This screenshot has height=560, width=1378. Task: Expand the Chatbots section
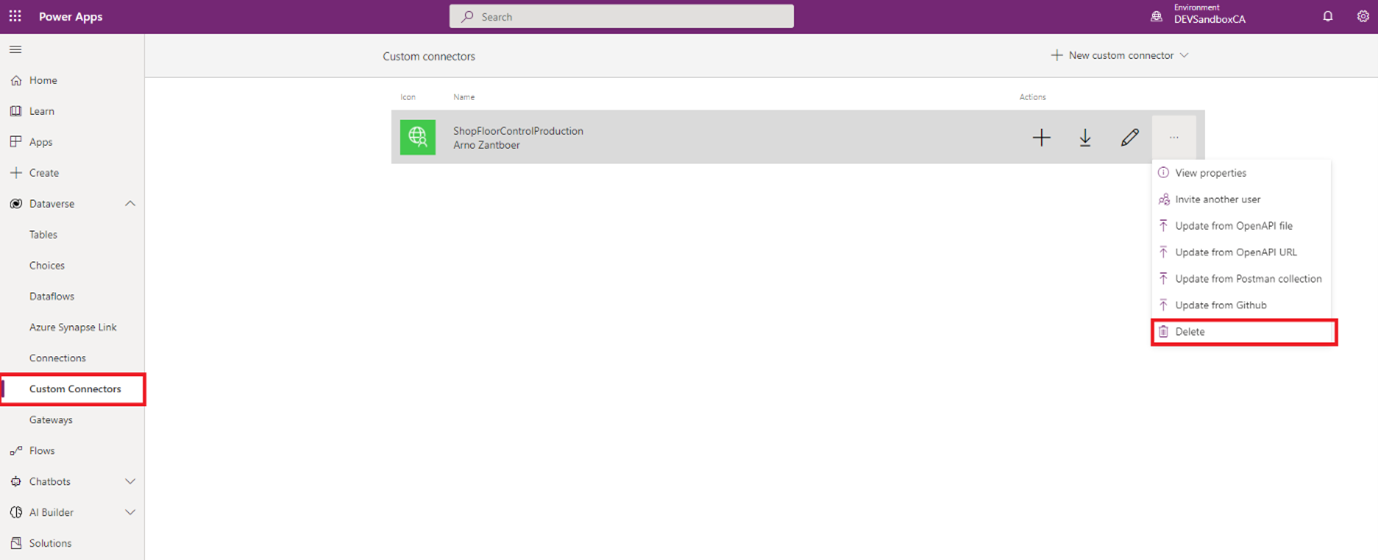pos(130,482)
